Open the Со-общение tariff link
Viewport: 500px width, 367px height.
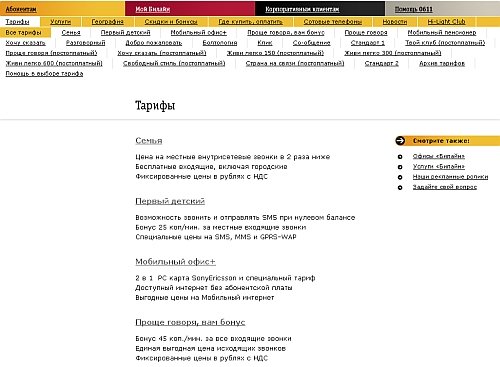[x=311, y=43]
